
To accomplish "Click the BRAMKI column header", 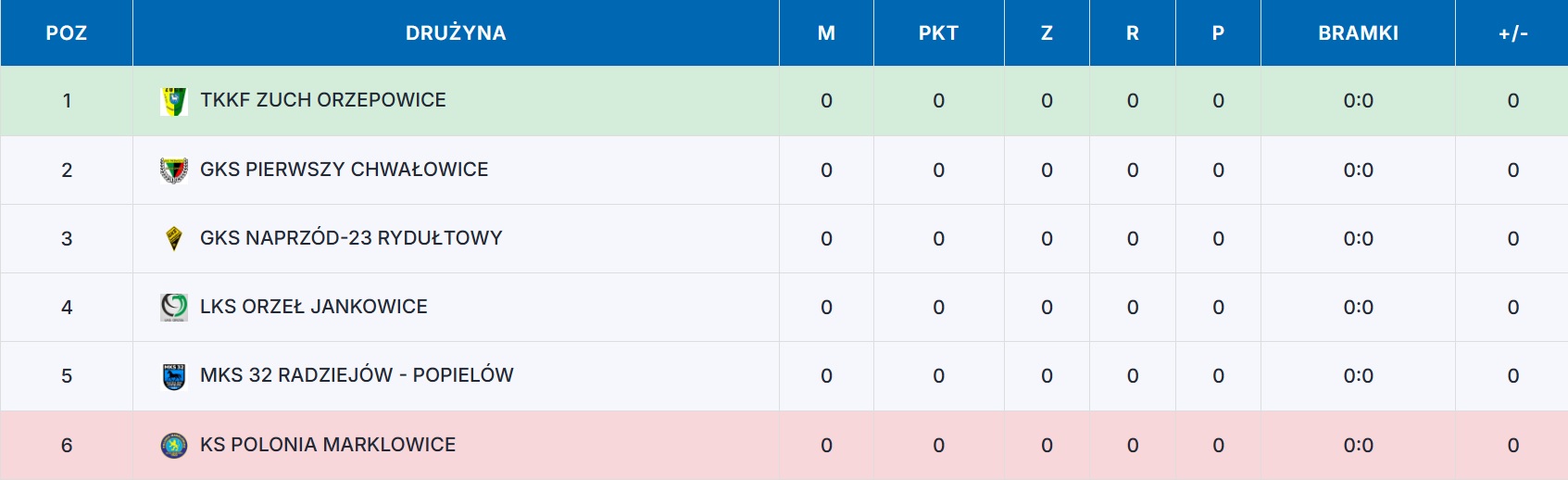I will coord(1358,33).
